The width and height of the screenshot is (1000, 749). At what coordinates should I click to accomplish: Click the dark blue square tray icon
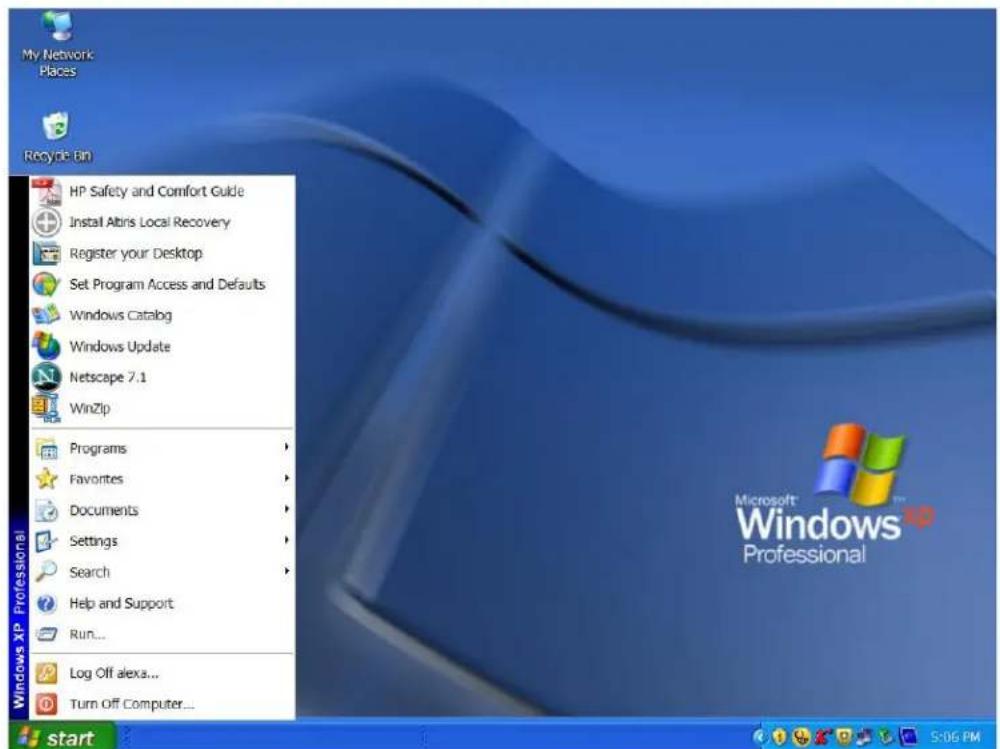point(908,737)
